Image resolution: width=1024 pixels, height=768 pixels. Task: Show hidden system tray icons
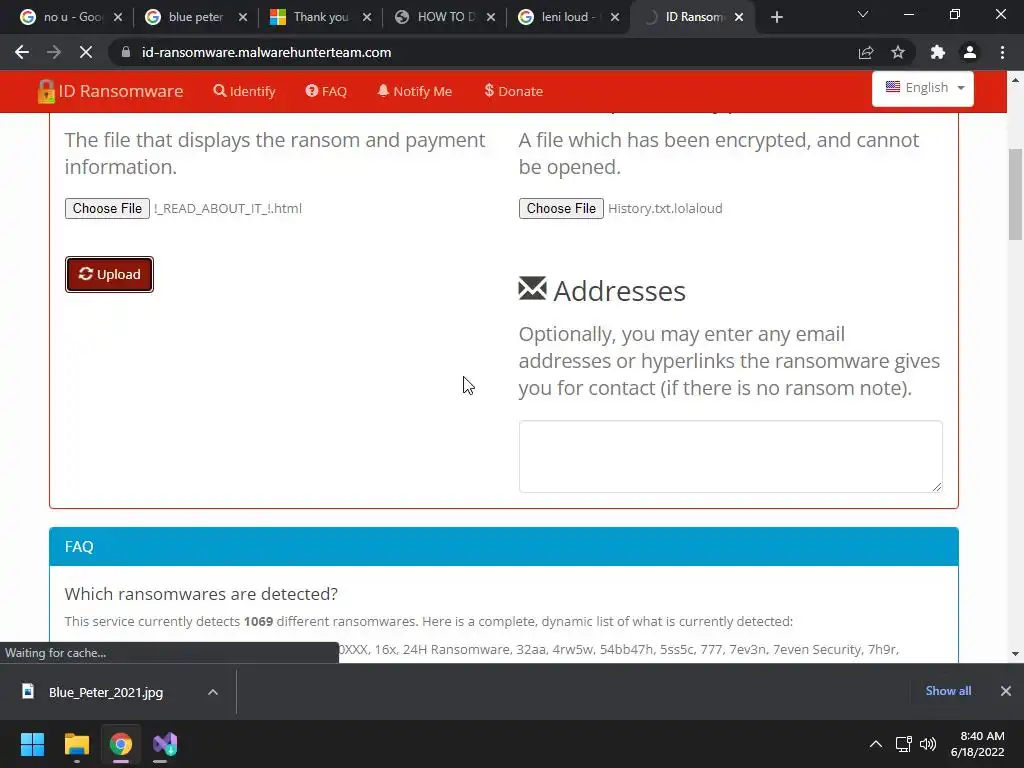point(876,744)
